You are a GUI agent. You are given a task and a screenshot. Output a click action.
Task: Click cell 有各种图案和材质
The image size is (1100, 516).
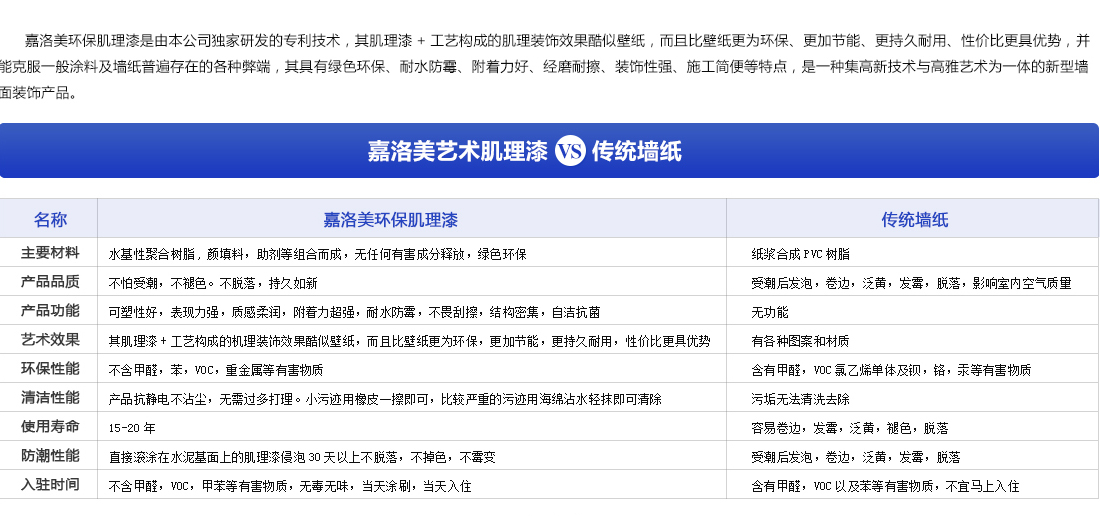coord(800,341)
